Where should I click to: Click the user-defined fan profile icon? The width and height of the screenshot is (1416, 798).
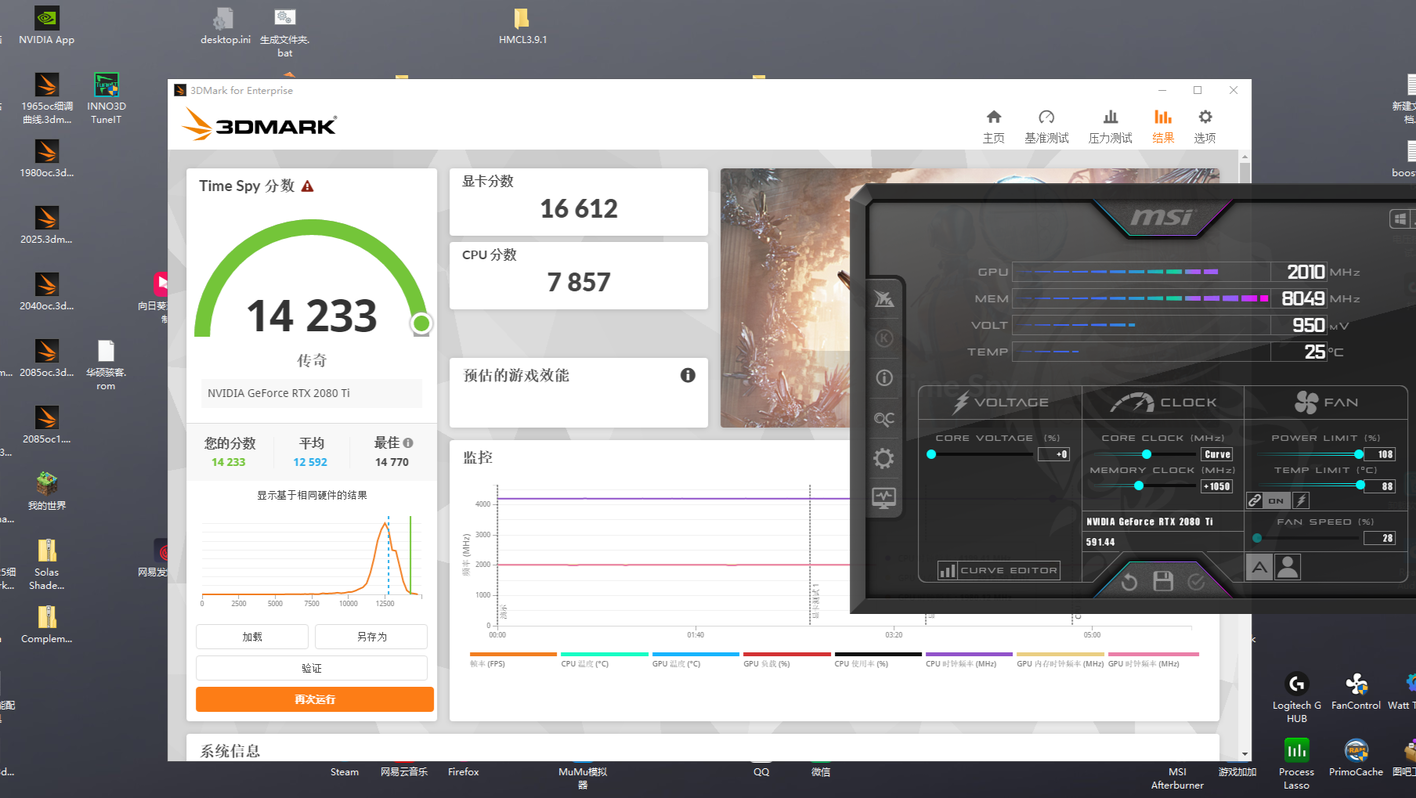1288,568
